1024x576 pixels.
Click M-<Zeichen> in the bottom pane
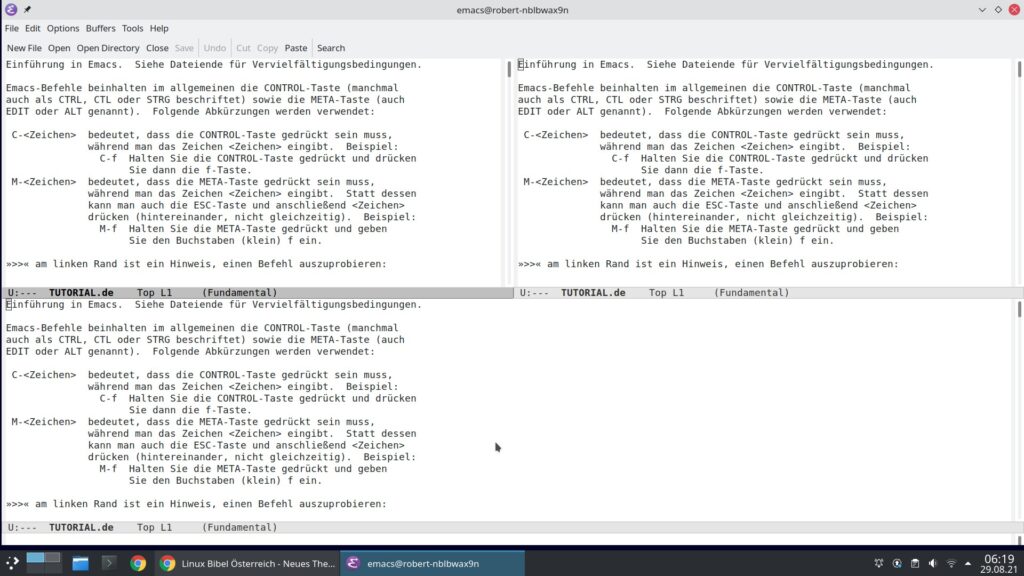44,422
